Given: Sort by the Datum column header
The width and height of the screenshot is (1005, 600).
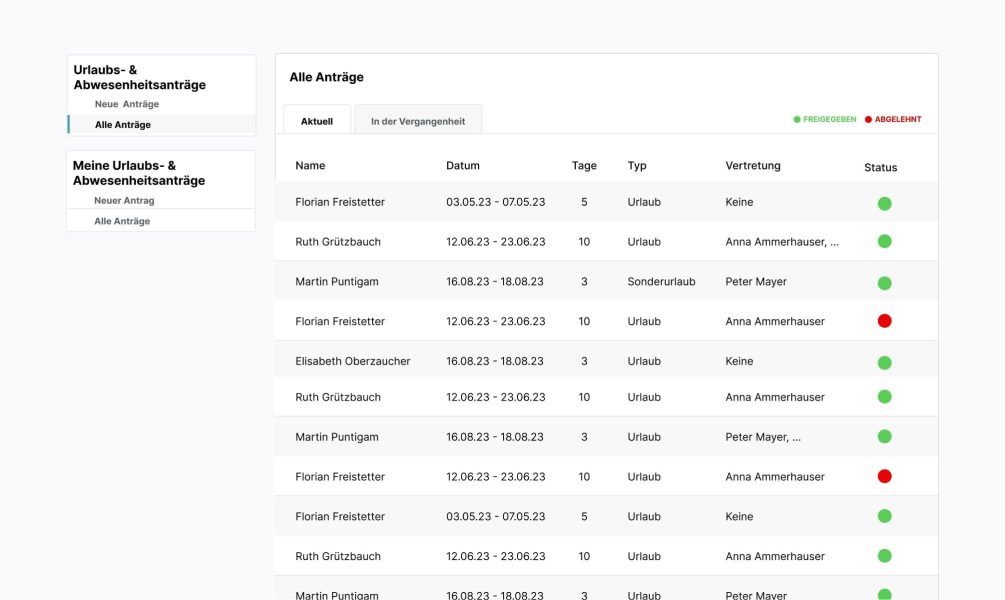Looking at the screenshot, I should click(x=463, y=165).
